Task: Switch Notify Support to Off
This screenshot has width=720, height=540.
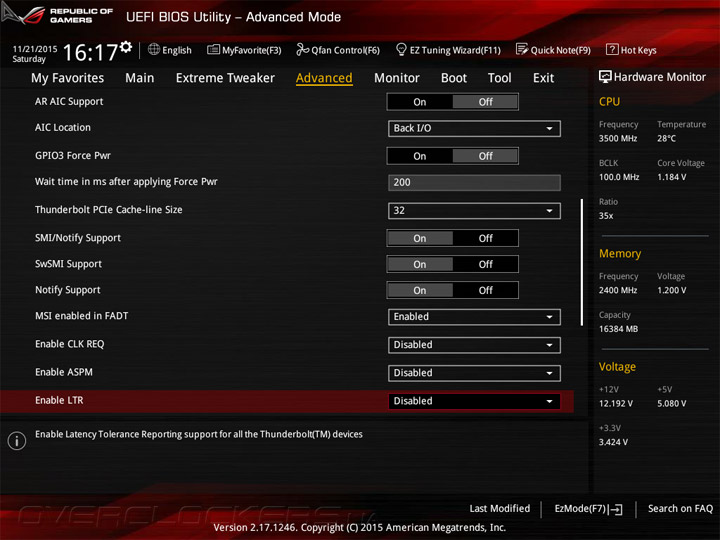Action: [485, 290]
